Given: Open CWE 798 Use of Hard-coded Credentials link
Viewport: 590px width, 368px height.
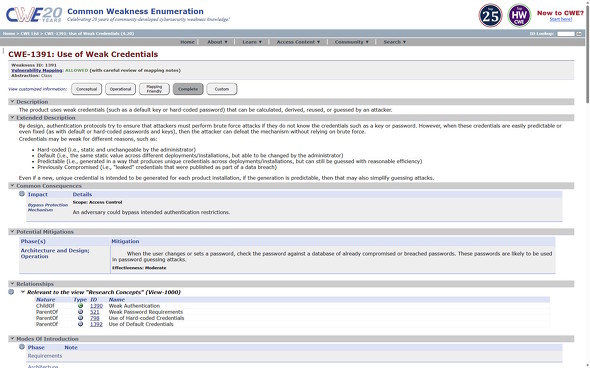Looking at the screenshot, I should click(x=95, y=318).
